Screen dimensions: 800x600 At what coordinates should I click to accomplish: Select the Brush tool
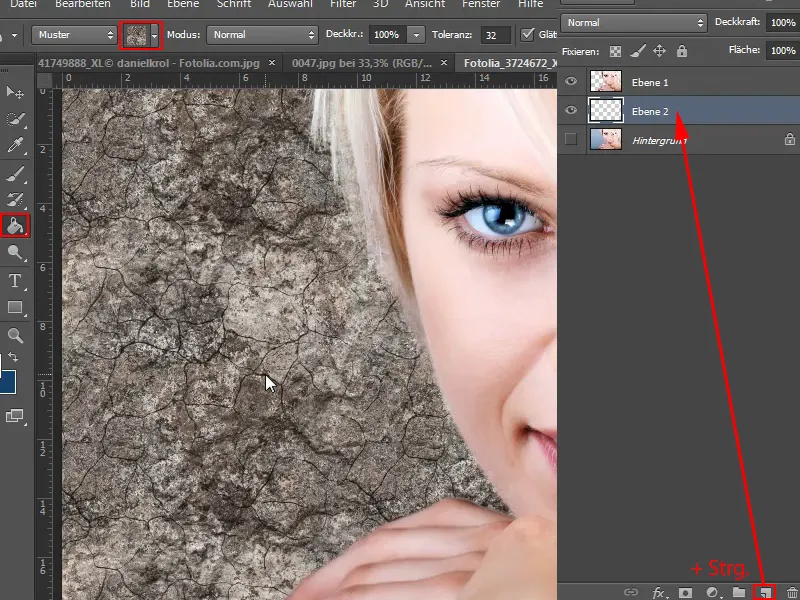(x=14, y=174)
